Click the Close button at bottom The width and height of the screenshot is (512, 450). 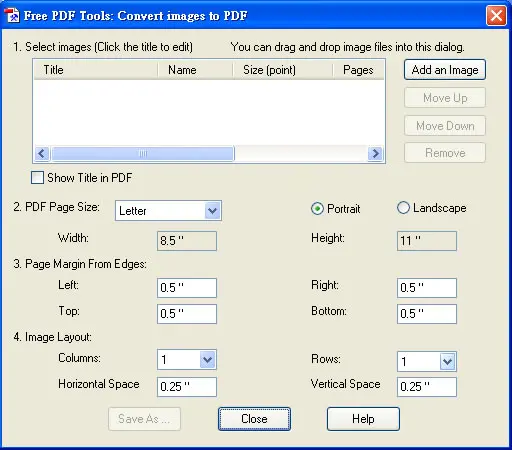pyautogui.click(x=254, y=419)
